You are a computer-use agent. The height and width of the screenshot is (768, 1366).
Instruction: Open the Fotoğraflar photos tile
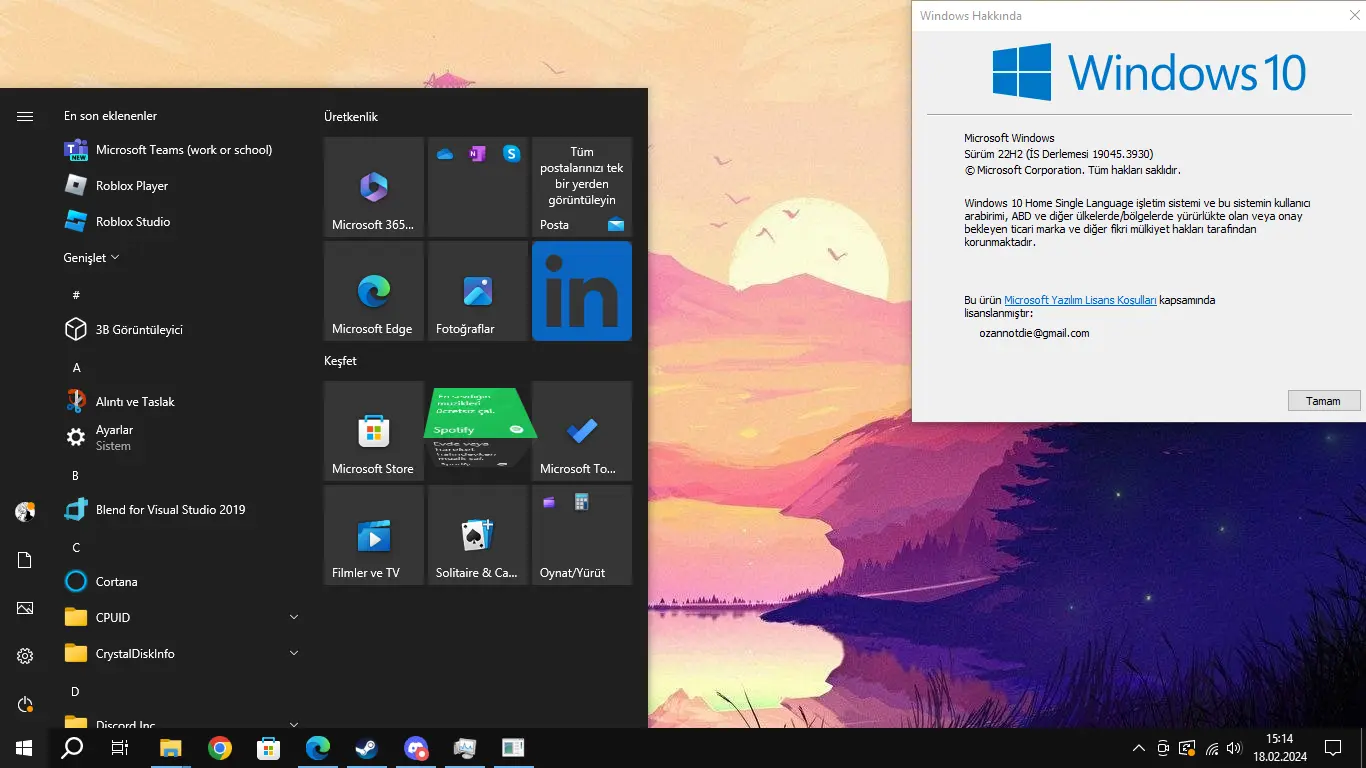[x=478, y=291]
